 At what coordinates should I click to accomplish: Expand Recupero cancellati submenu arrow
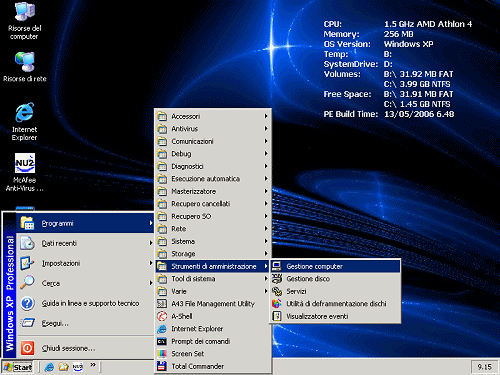pyautogui.click(x=266, y=204)
